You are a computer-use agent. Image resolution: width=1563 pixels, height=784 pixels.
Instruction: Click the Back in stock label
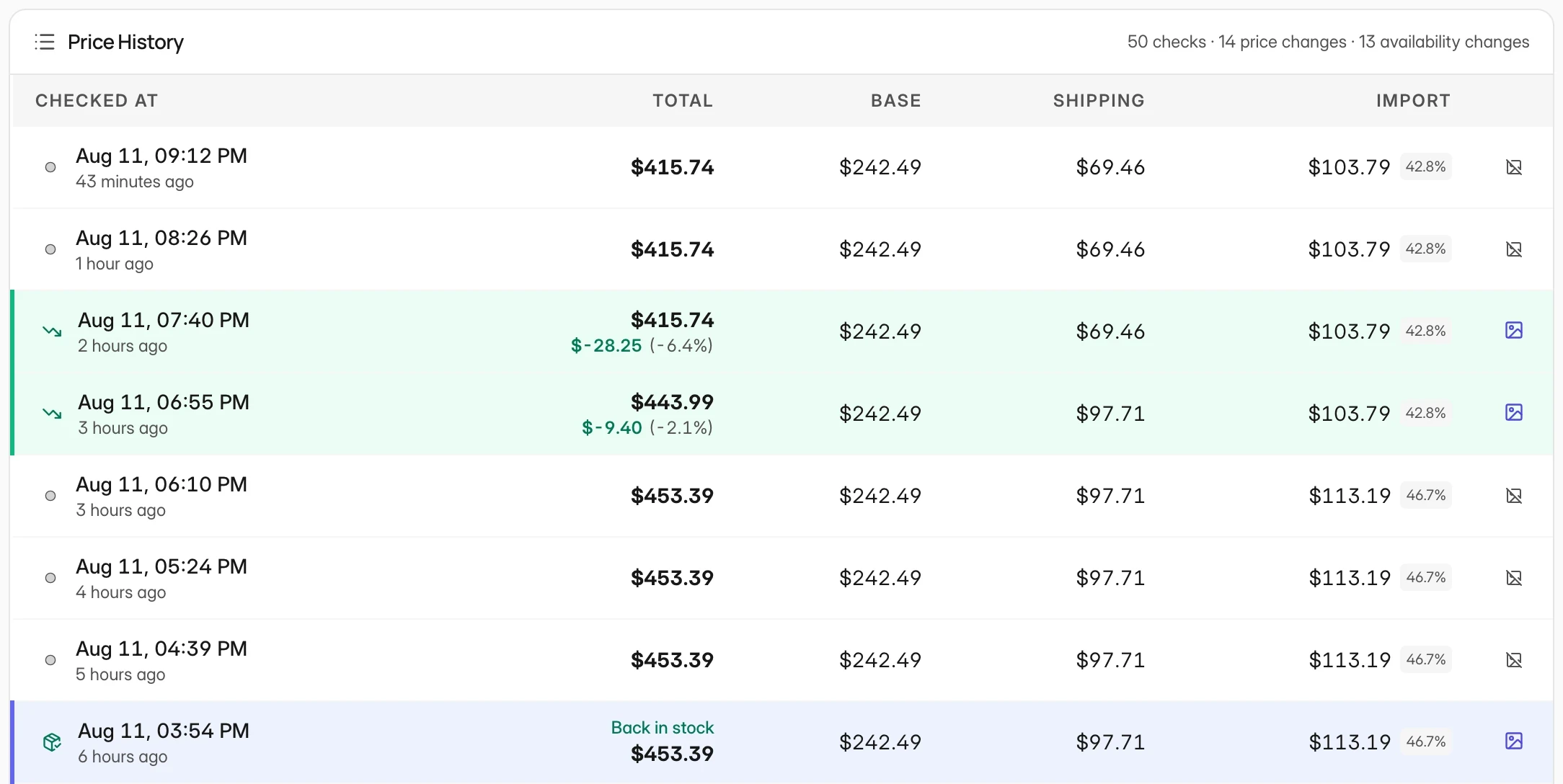(x=663, y=728)
